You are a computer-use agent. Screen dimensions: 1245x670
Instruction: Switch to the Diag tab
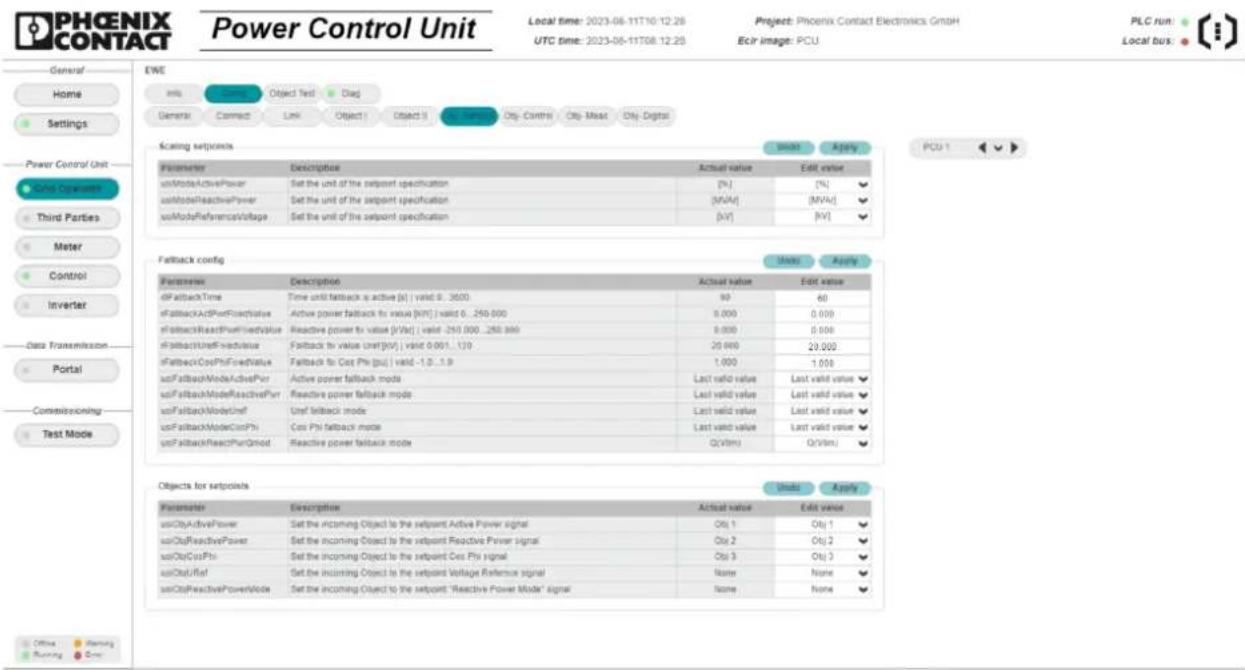350,93
